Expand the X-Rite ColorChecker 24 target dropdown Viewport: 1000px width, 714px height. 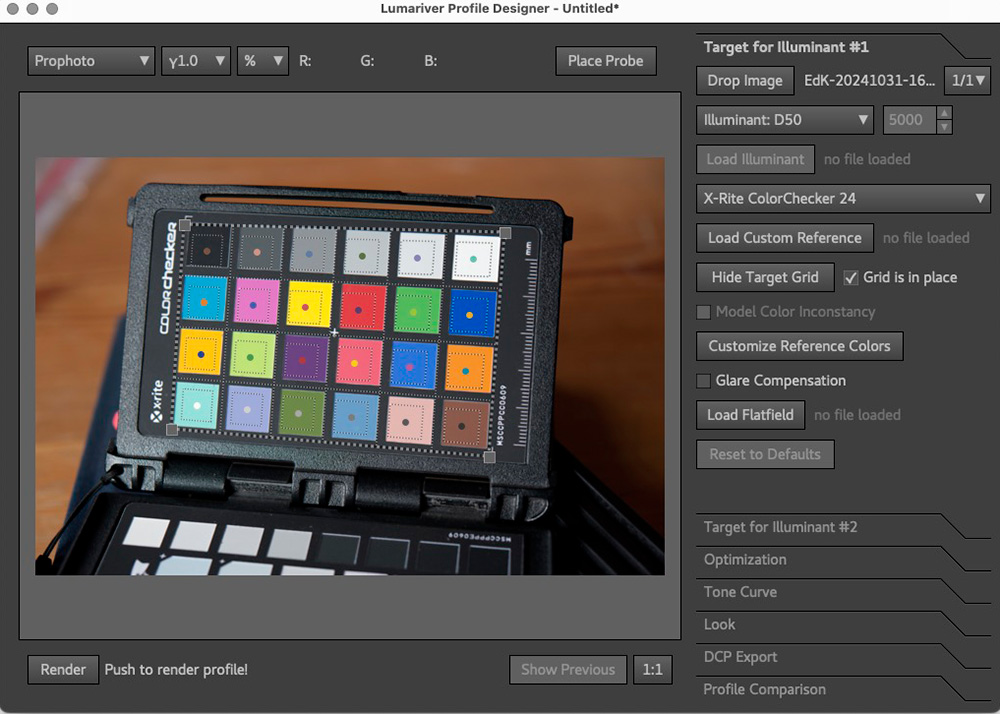click(x=843, y=198)
